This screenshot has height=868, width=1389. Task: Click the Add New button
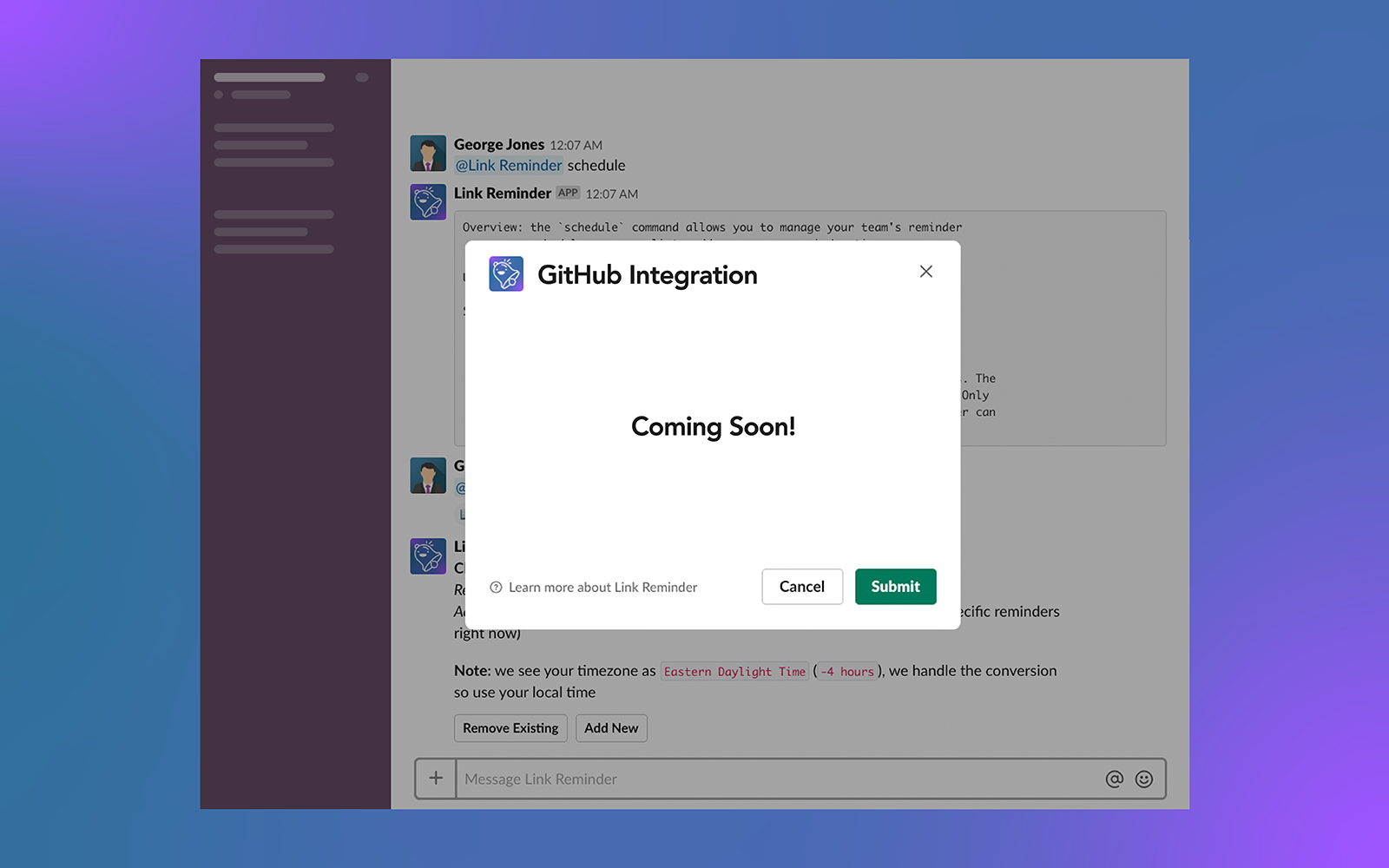click(611, 728)
